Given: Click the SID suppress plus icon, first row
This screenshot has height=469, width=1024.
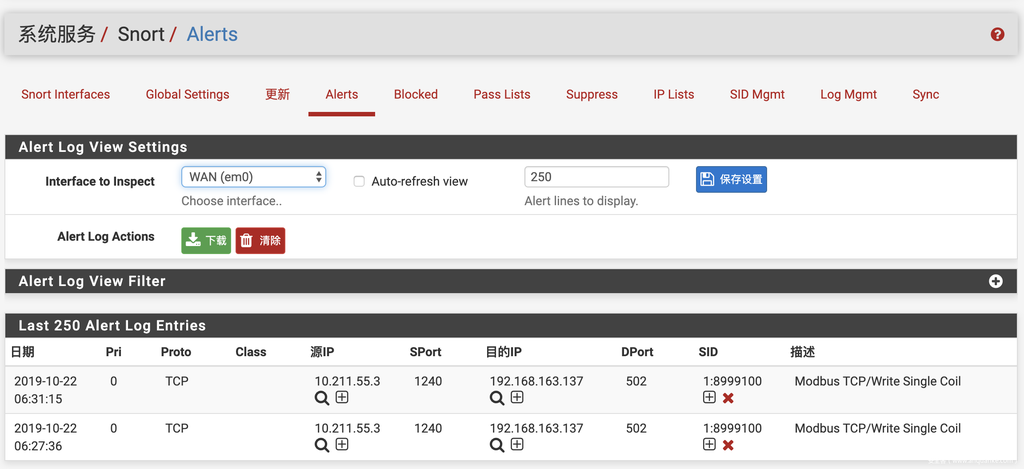Looking at the screenshot, I should pyautogui.click(x=709, y=397).
